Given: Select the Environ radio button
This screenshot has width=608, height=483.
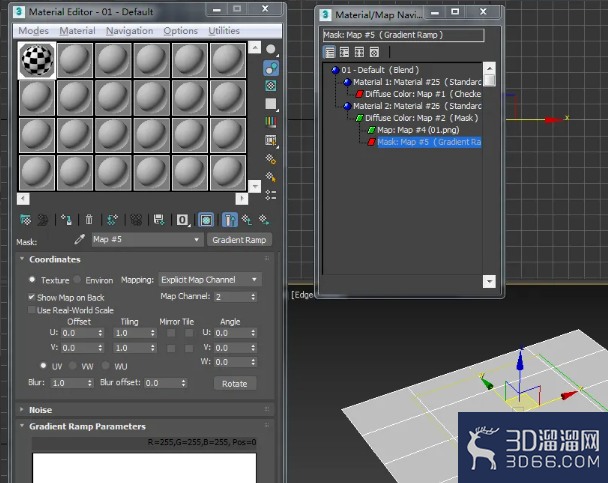Looking at the screenshot, I should click(77, 279).
